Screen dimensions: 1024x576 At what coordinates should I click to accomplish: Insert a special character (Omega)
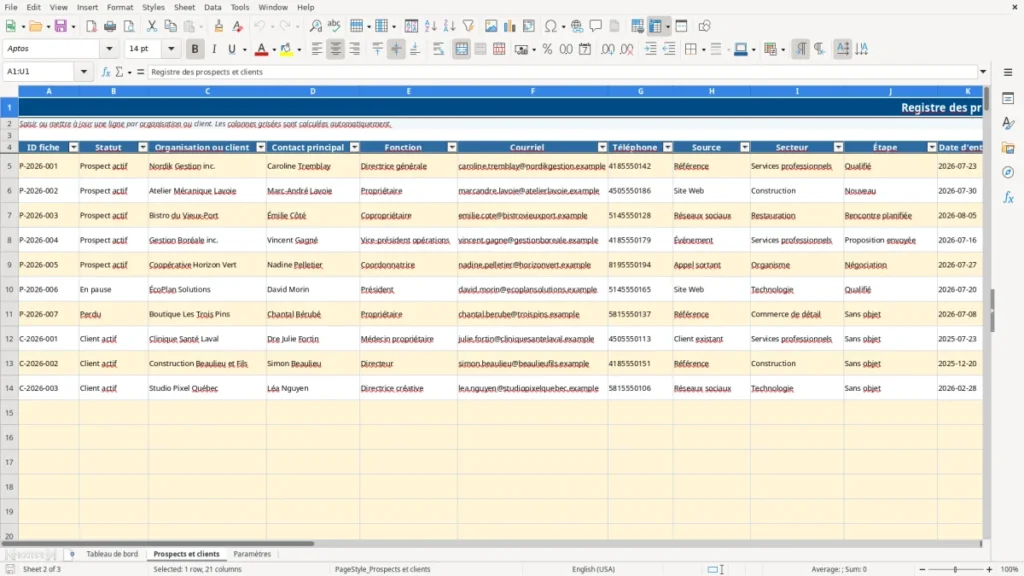(x=551, y=26)
